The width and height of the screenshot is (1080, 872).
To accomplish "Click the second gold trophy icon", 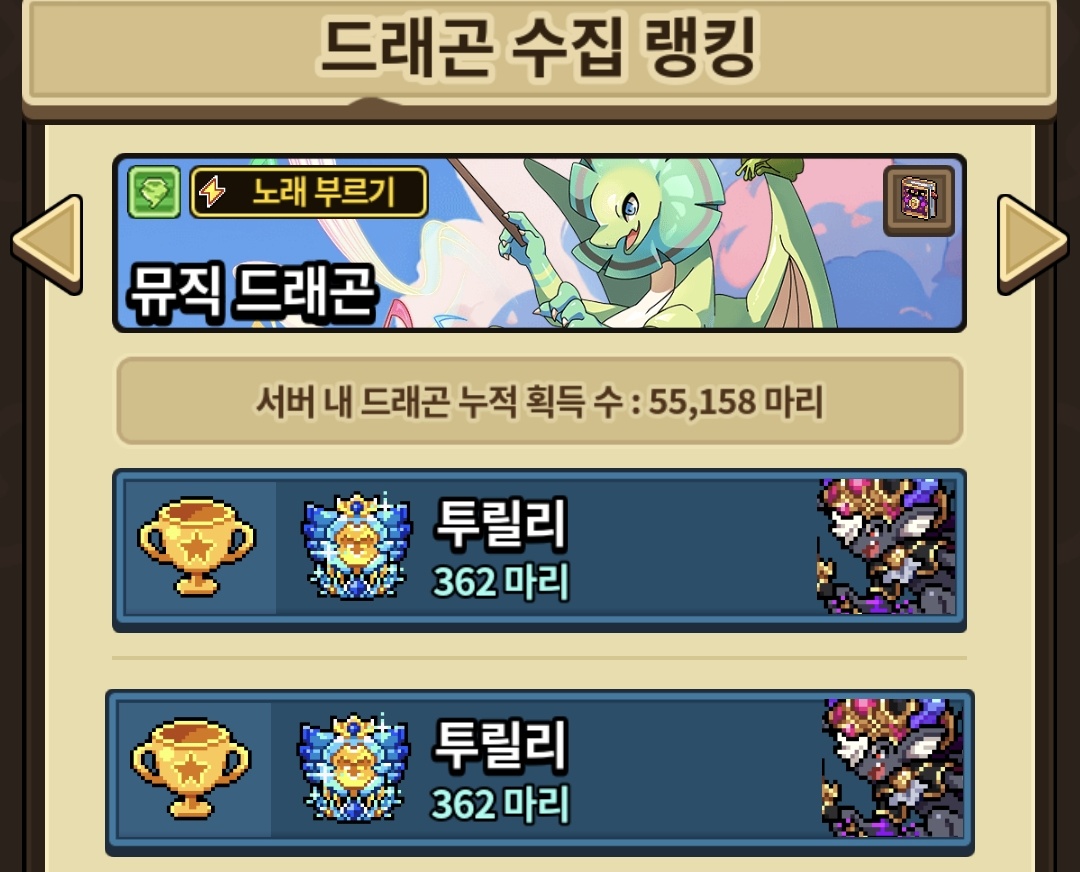I will coord(191,769).
